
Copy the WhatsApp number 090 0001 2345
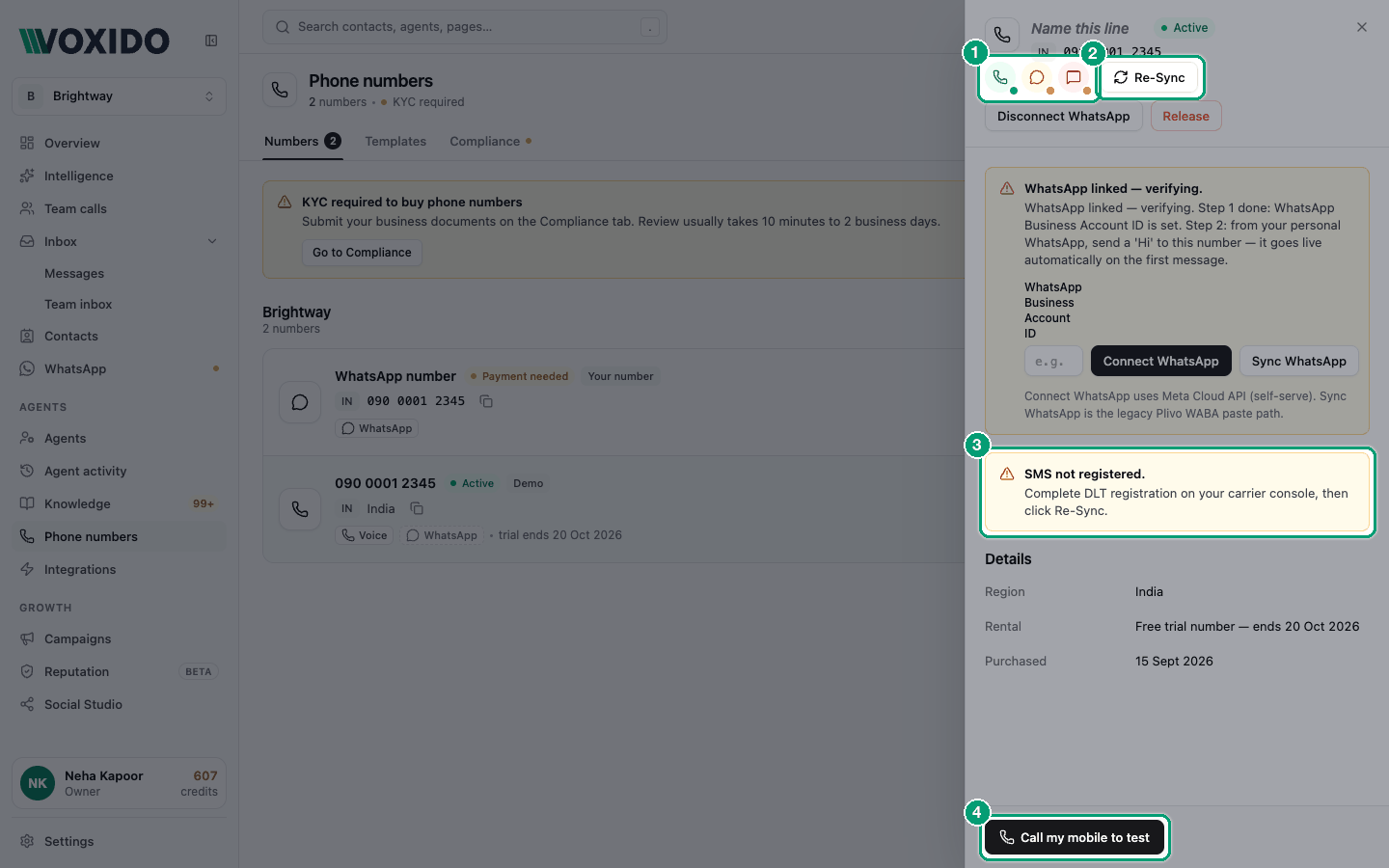pyautogui.click(x=486, y=401)
